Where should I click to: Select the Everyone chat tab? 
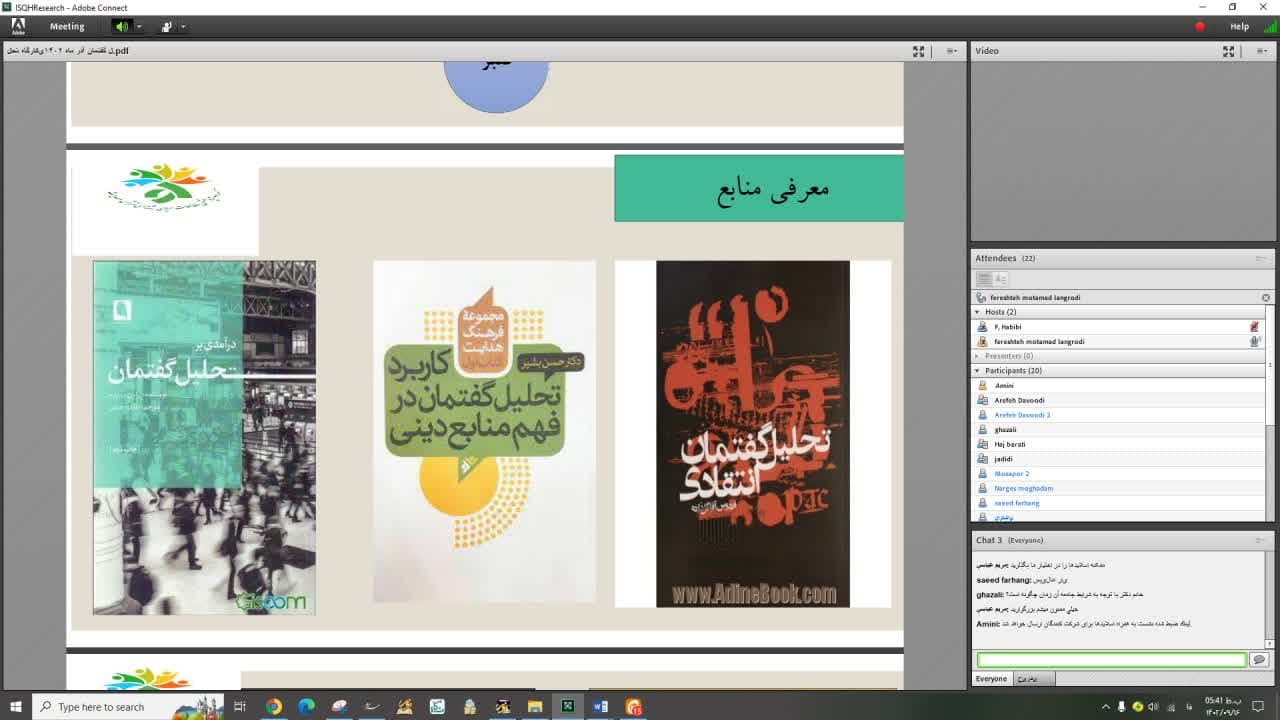click(992, 679)
